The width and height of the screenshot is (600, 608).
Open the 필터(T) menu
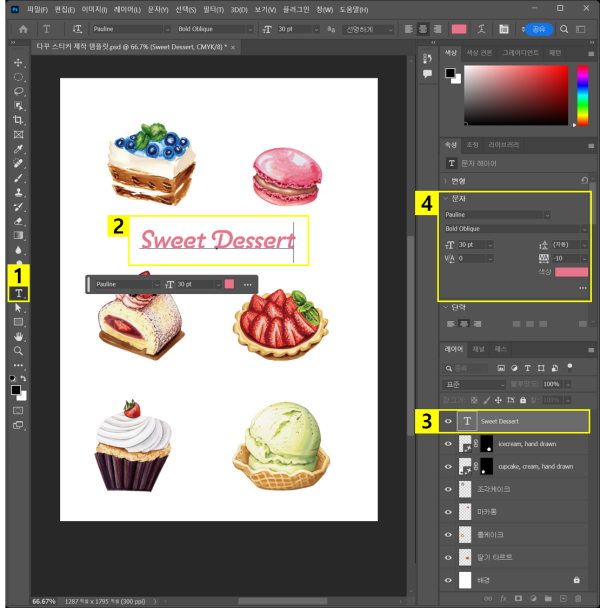213,9
